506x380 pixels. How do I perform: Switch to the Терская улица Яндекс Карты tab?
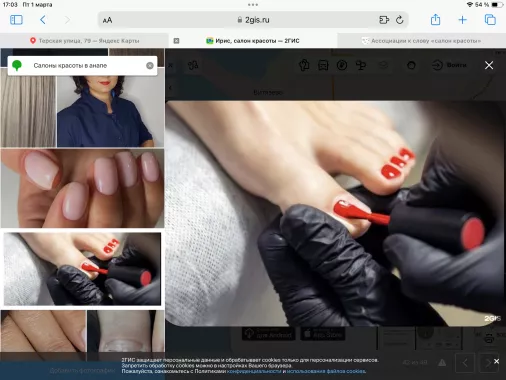tap(84, 41)
